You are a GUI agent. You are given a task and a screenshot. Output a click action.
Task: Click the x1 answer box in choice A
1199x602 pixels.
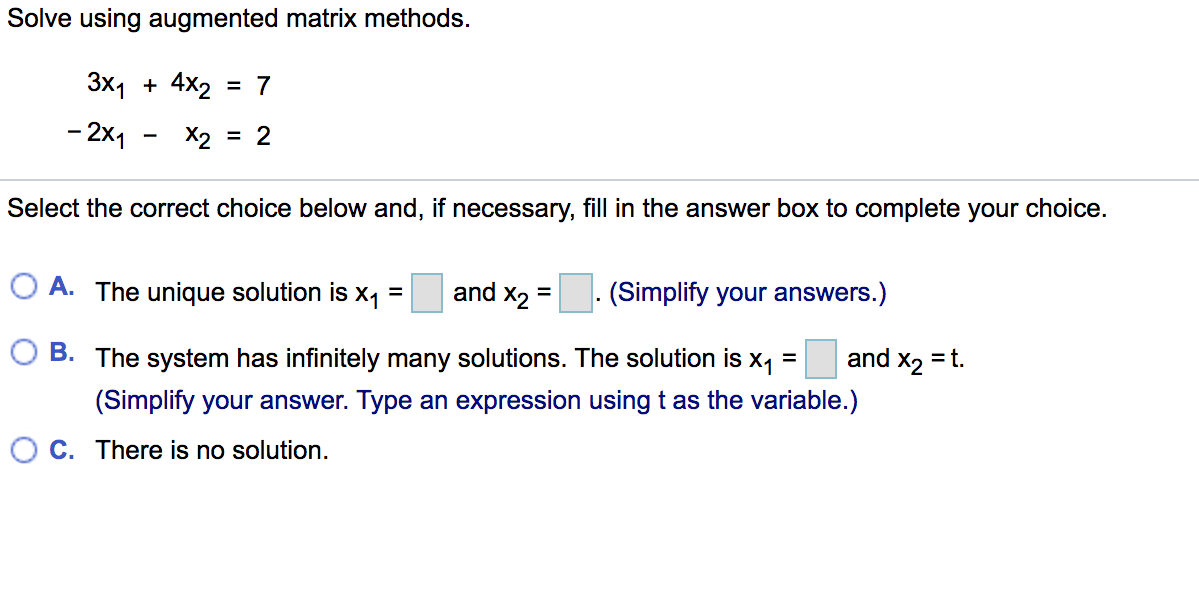(427, 291)
